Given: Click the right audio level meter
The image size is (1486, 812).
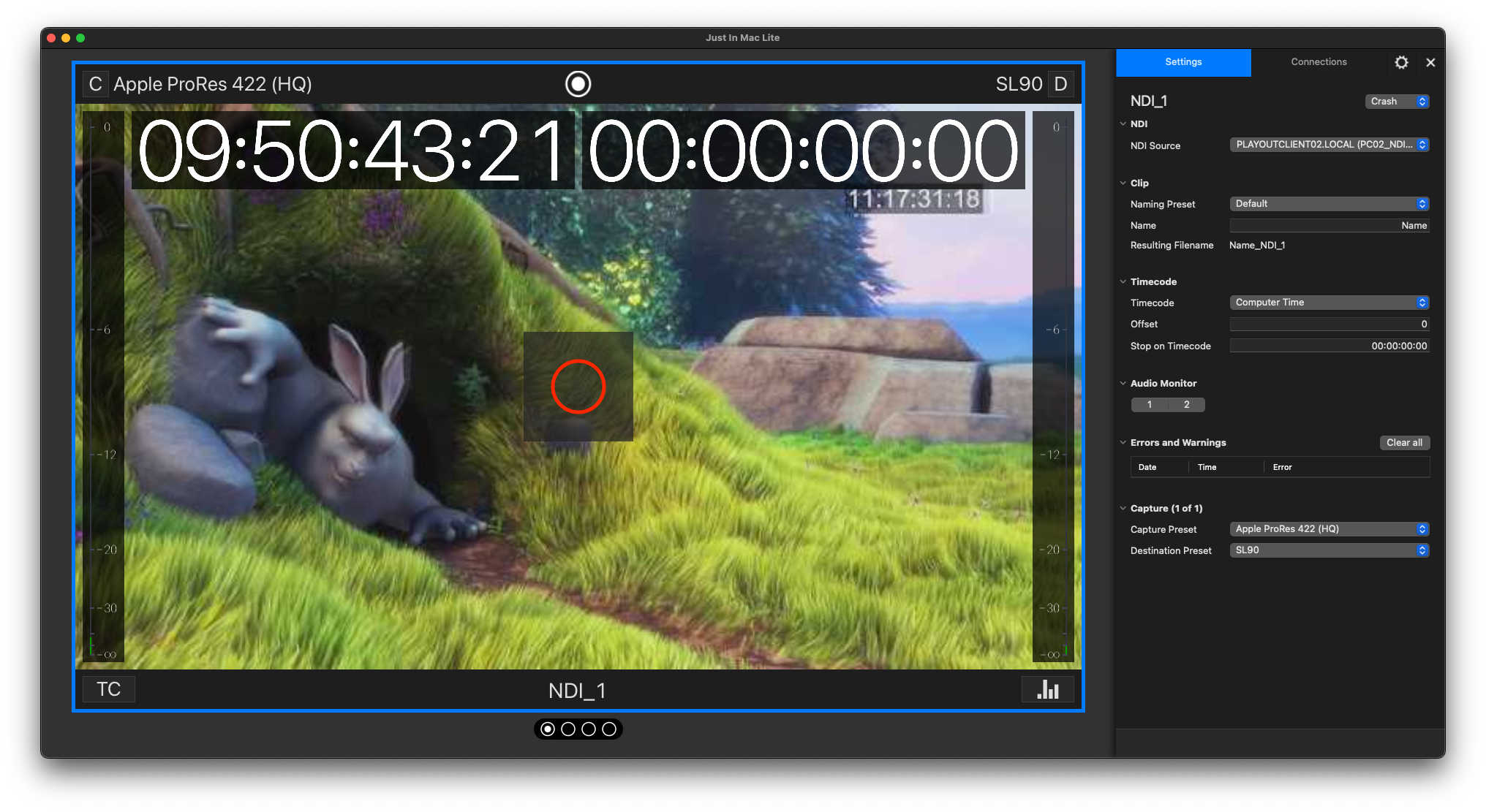Looking at the screenshot, I should click(1053, 387).
